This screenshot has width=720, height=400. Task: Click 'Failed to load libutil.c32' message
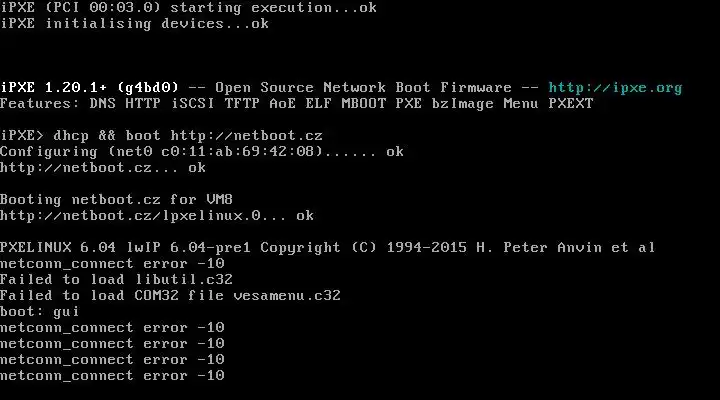(116, 280)
